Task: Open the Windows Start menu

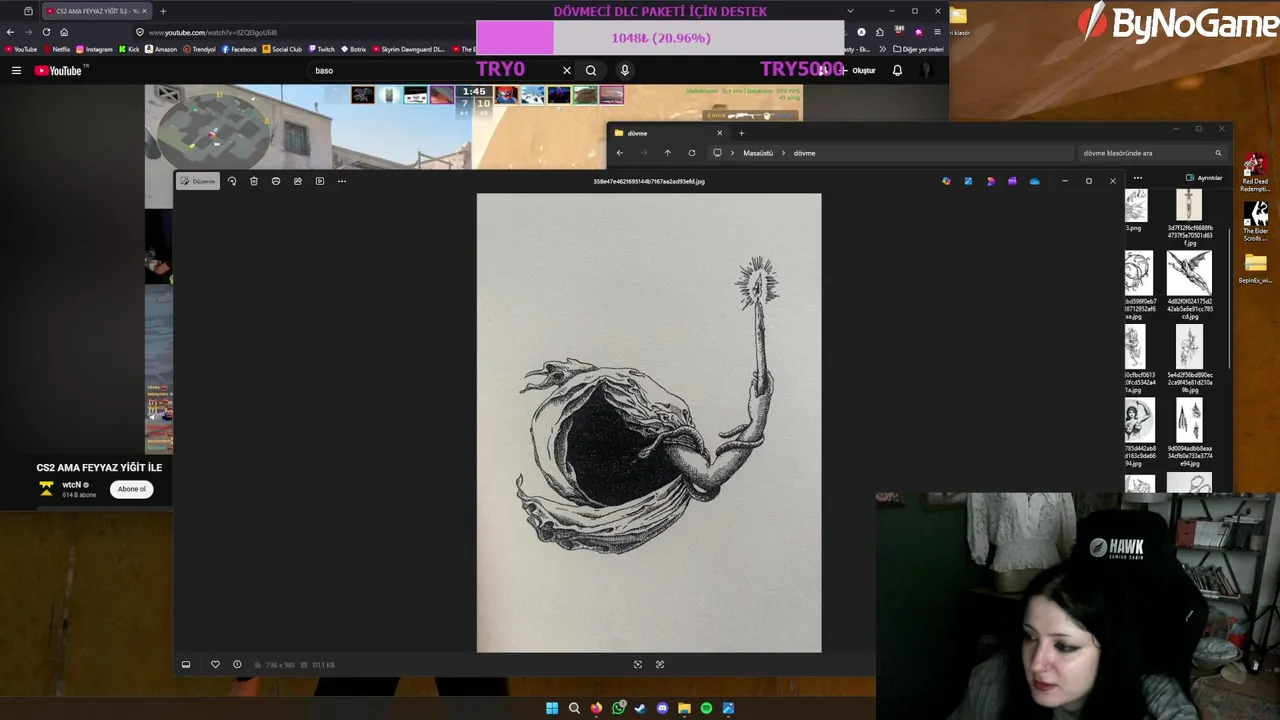Action: (x=552, y=708)
